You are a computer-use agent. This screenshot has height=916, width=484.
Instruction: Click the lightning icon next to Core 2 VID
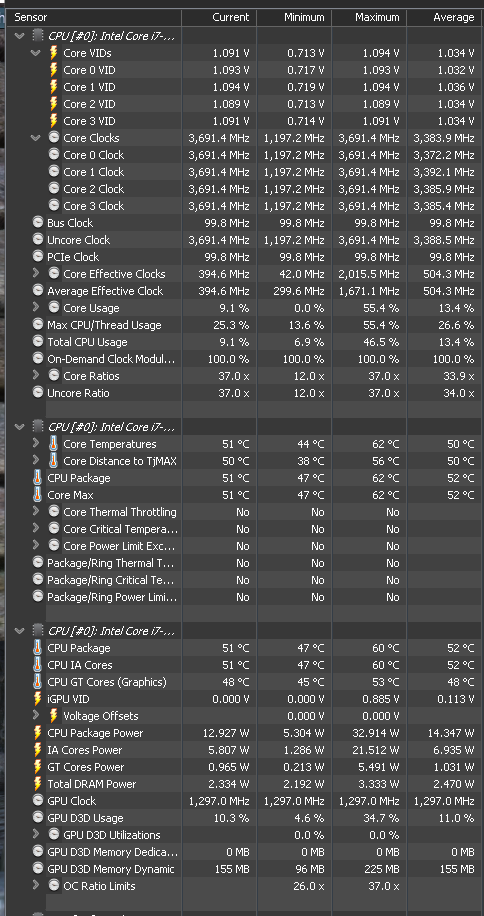click(54, 103)
